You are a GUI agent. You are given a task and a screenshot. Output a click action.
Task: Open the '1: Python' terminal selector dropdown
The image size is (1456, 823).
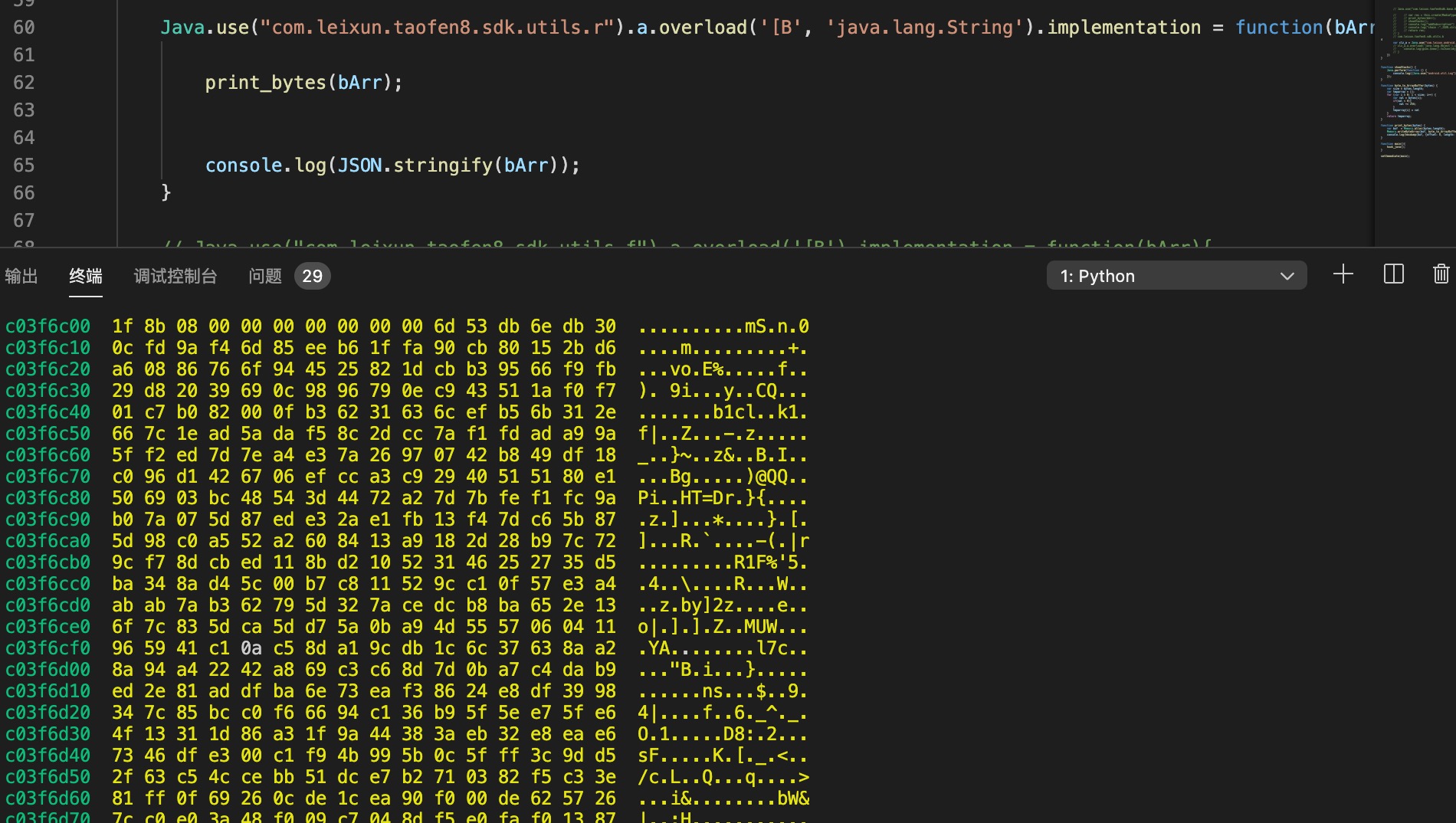point(1176,276)
